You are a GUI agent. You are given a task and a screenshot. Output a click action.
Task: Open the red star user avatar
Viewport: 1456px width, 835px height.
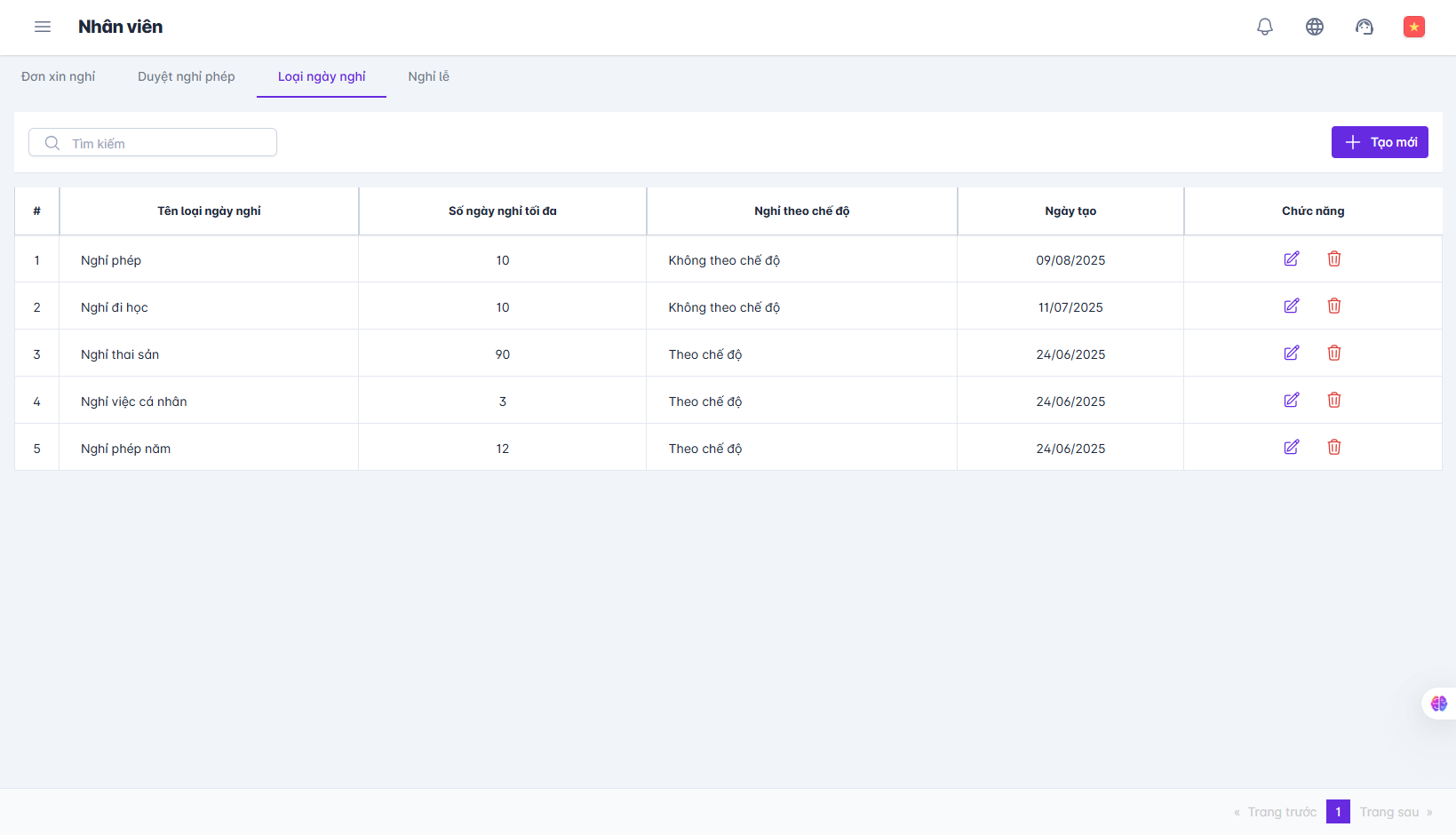coord(1413,27)
